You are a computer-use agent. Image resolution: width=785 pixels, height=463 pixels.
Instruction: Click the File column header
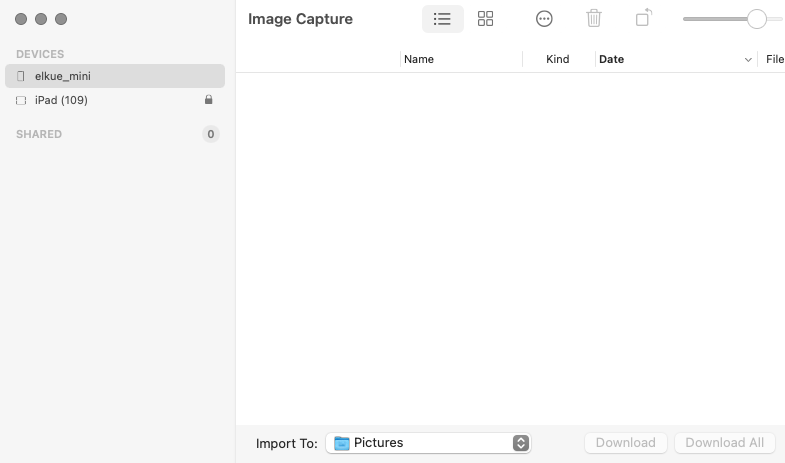click(x=774, y=59)
